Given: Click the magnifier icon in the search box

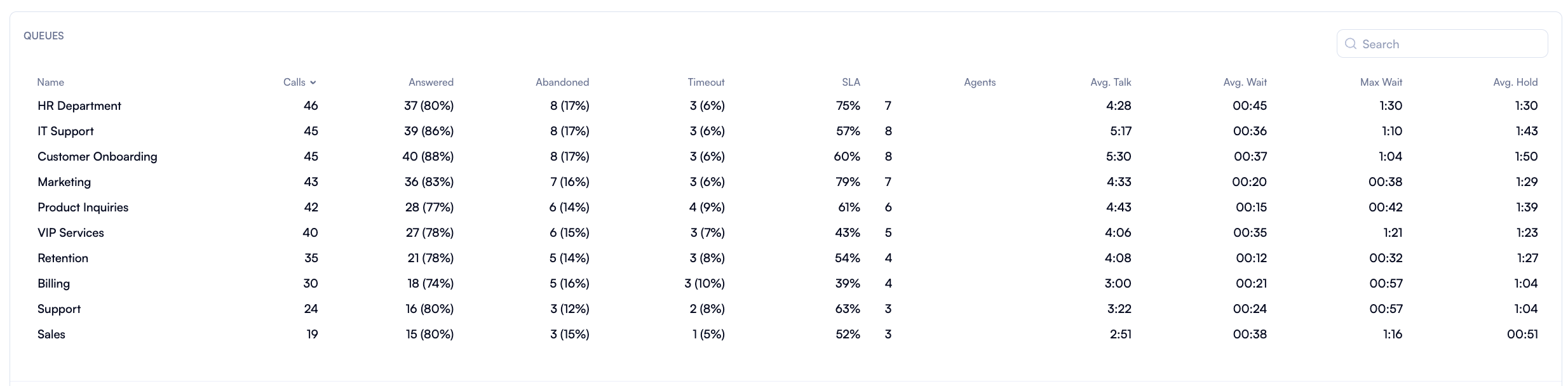Looking at the screenshot, I should pos(1351,44).
